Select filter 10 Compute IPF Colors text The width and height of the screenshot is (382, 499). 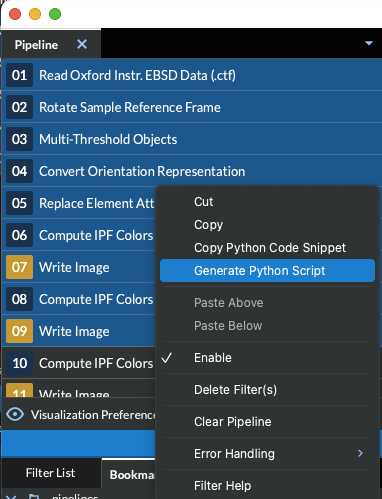(x=96, y=363)
